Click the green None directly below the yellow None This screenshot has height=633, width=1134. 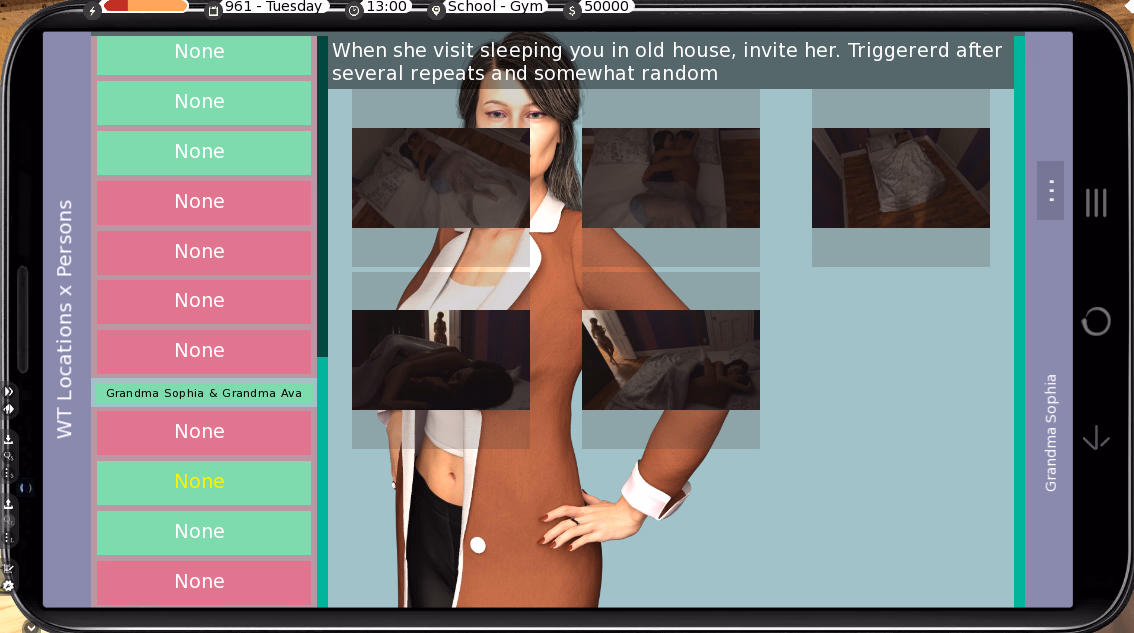(x=204, y=532)
